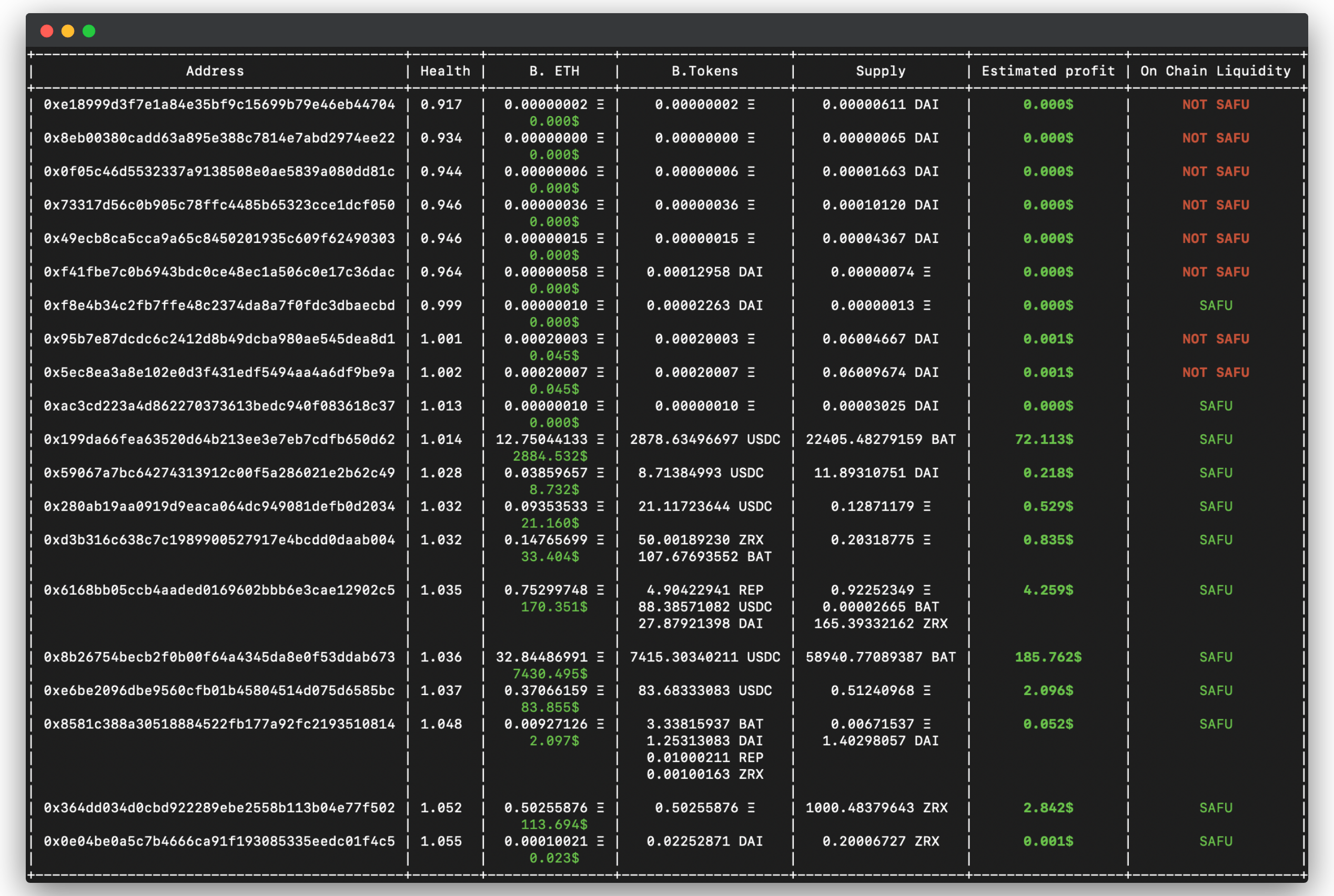This screenshot has width=1334, height=896.
Task: Click the 7415.30340211 USDC borrowed tokens value
Action: [x=705, y=657]
